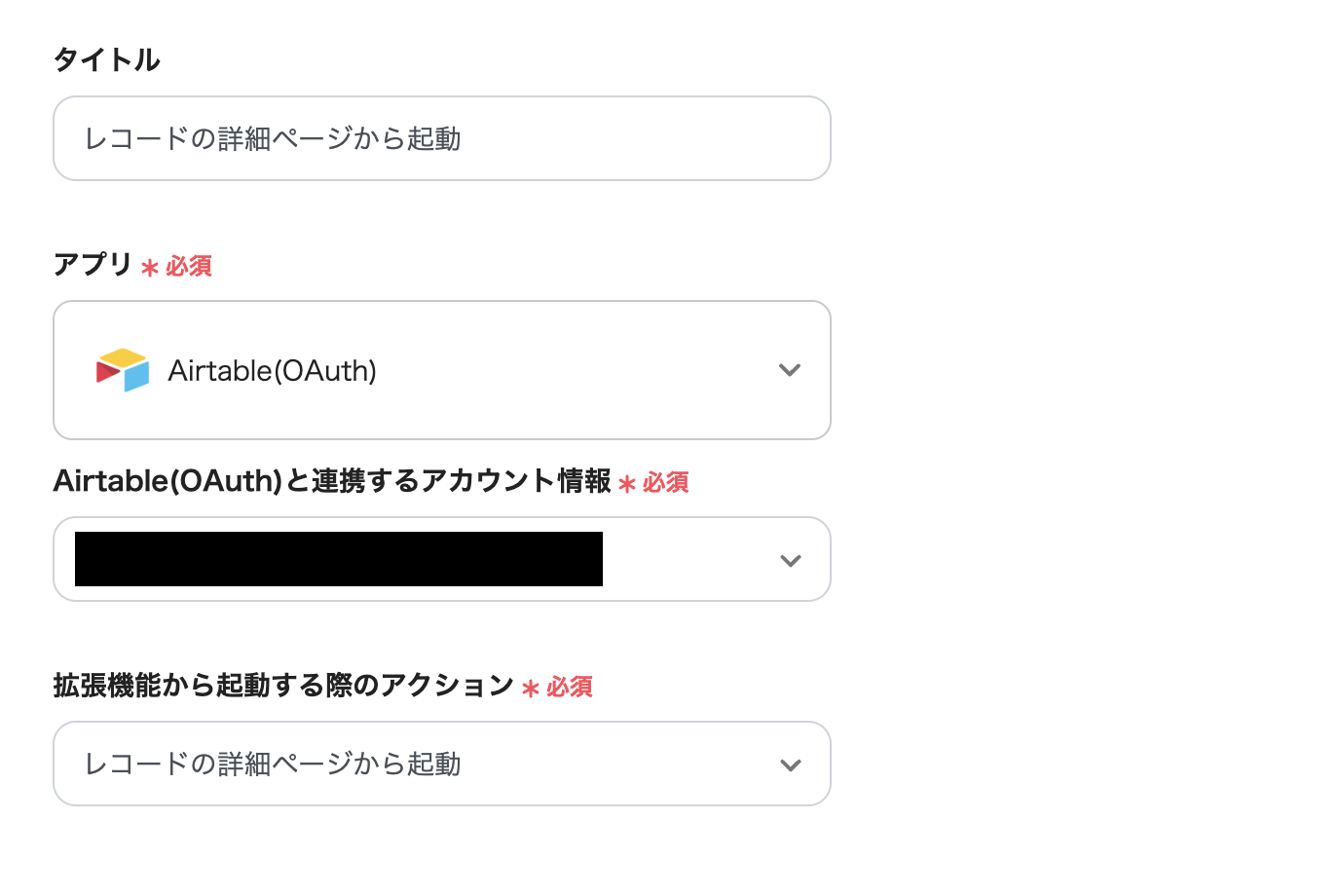Screen dimensions: 1340x896
Task: Click the アプリ label
Action: (x=93, y=264)
